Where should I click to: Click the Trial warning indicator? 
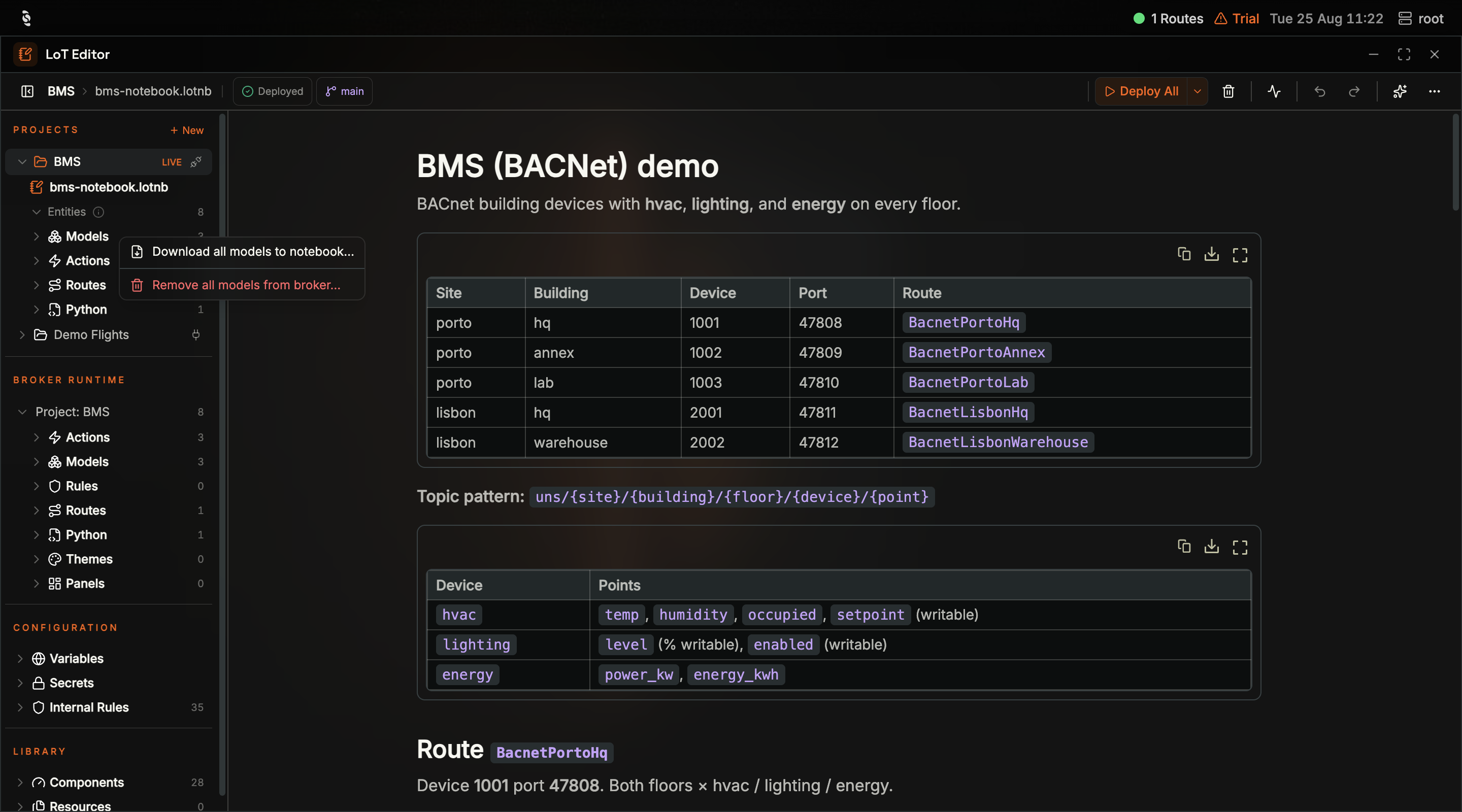pyautogui.click(x=1237, y=19)
